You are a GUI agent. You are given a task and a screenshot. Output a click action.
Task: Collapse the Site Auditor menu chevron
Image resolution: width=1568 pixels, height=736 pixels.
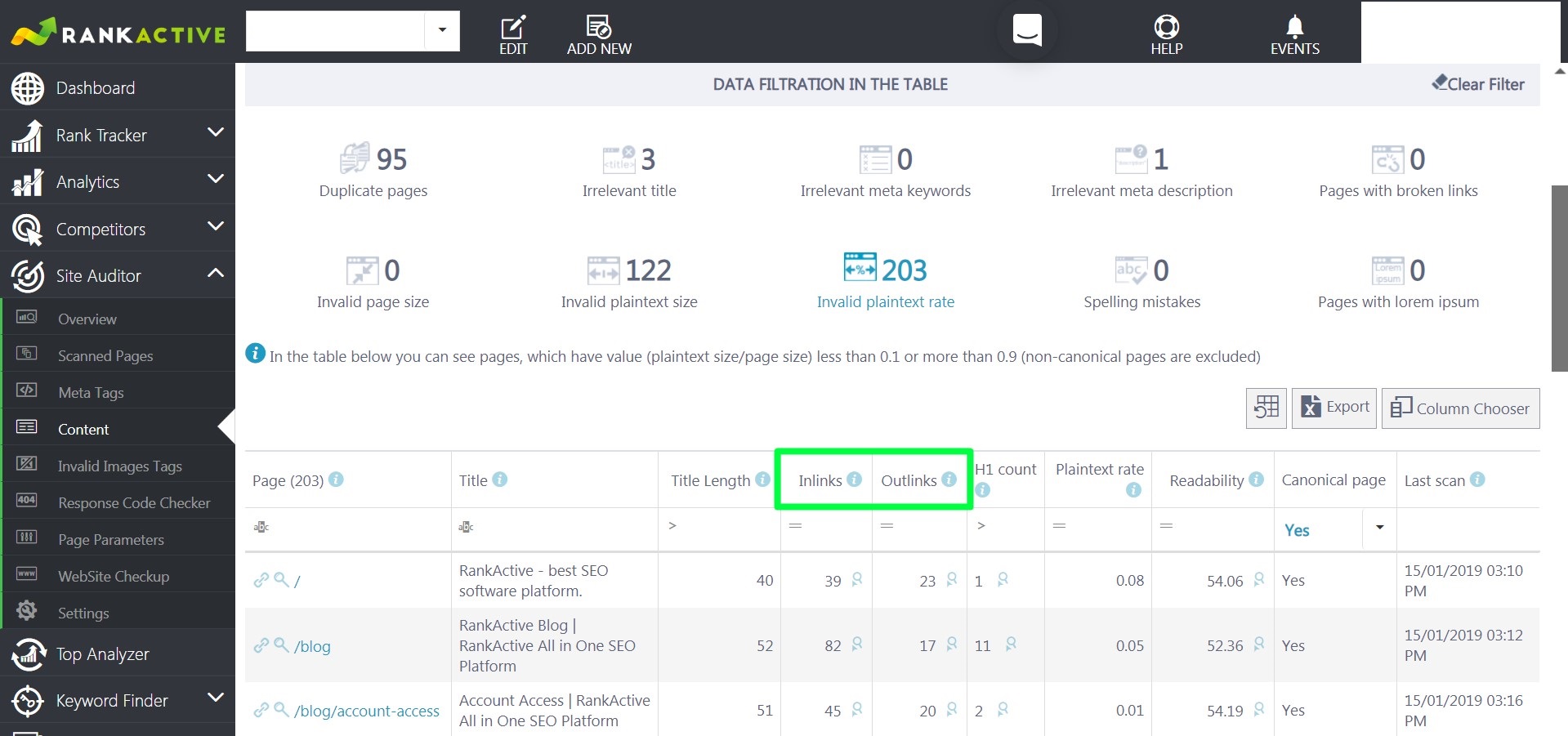pos(216,273)
